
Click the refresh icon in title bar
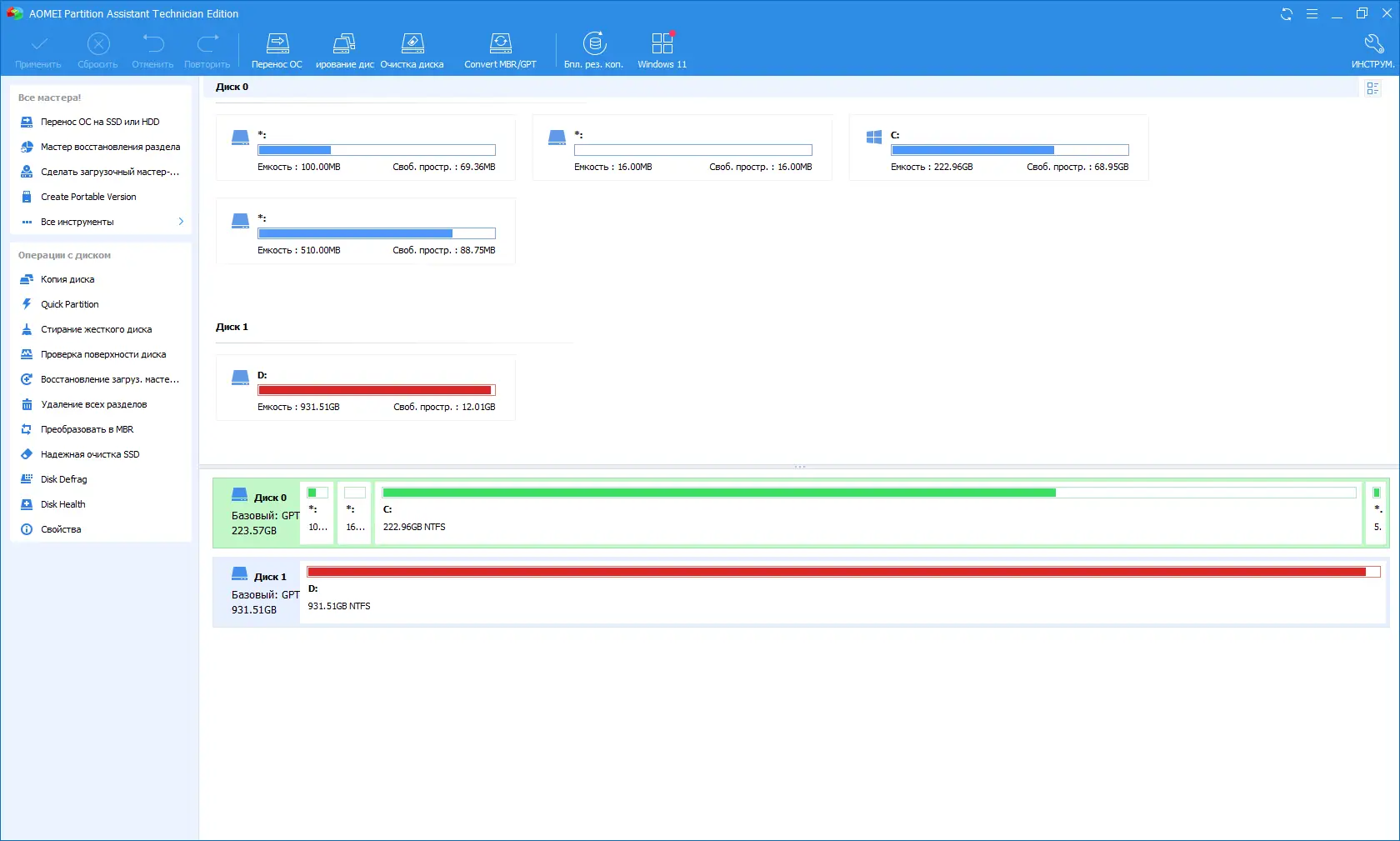1287,13
